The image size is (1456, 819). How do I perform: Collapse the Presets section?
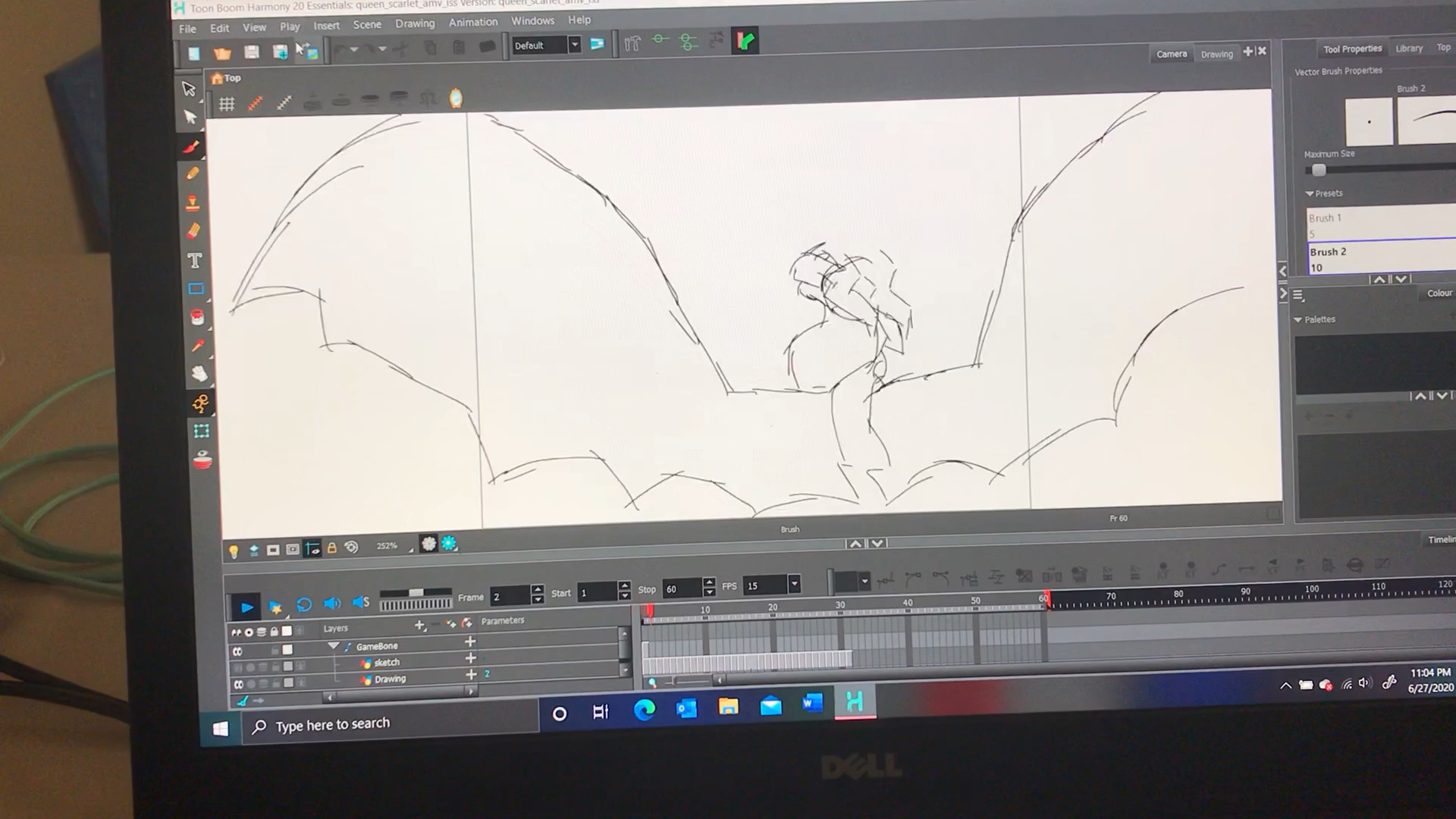1309,193
